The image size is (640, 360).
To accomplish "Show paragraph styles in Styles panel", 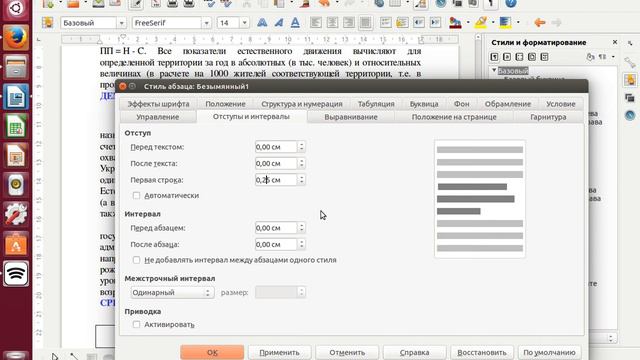I will 494,57.
